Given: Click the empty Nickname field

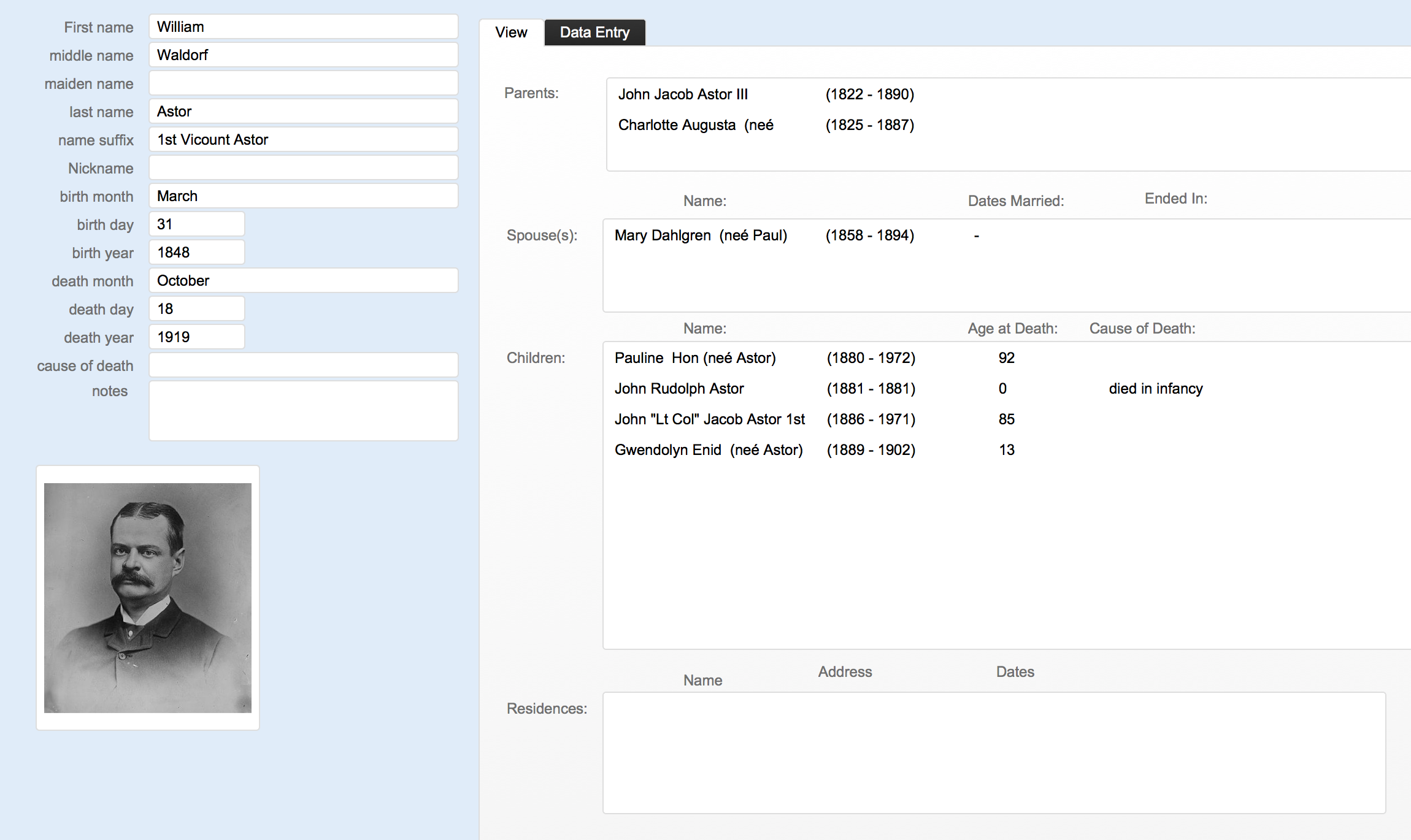Looking at the screenshot, I should coord(303,168).
